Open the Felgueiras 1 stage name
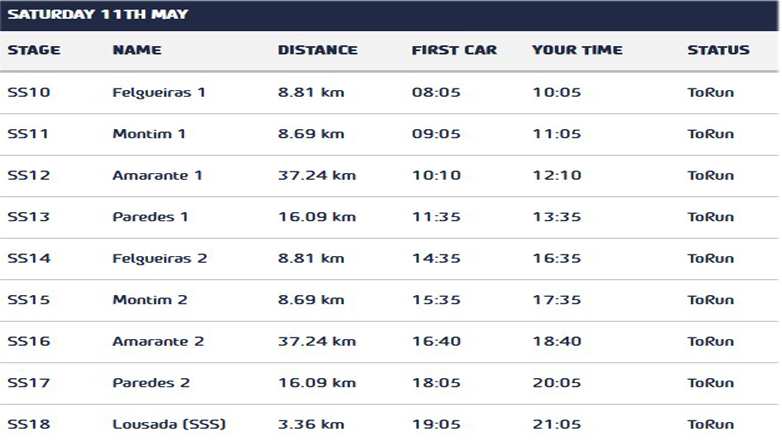The image size is (782, 440). [159, 93]
